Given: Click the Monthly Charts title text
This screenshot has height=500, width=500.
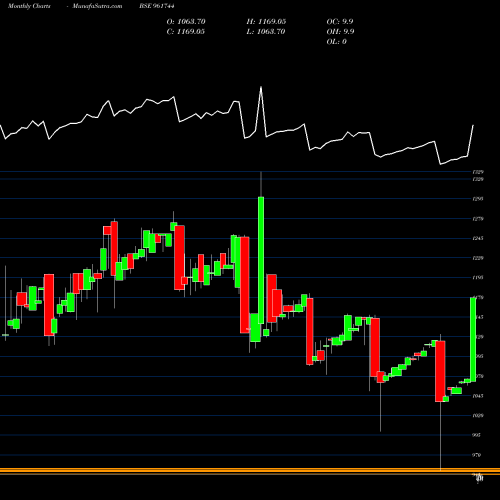Looking at the screenshot, I should [29, 6].
